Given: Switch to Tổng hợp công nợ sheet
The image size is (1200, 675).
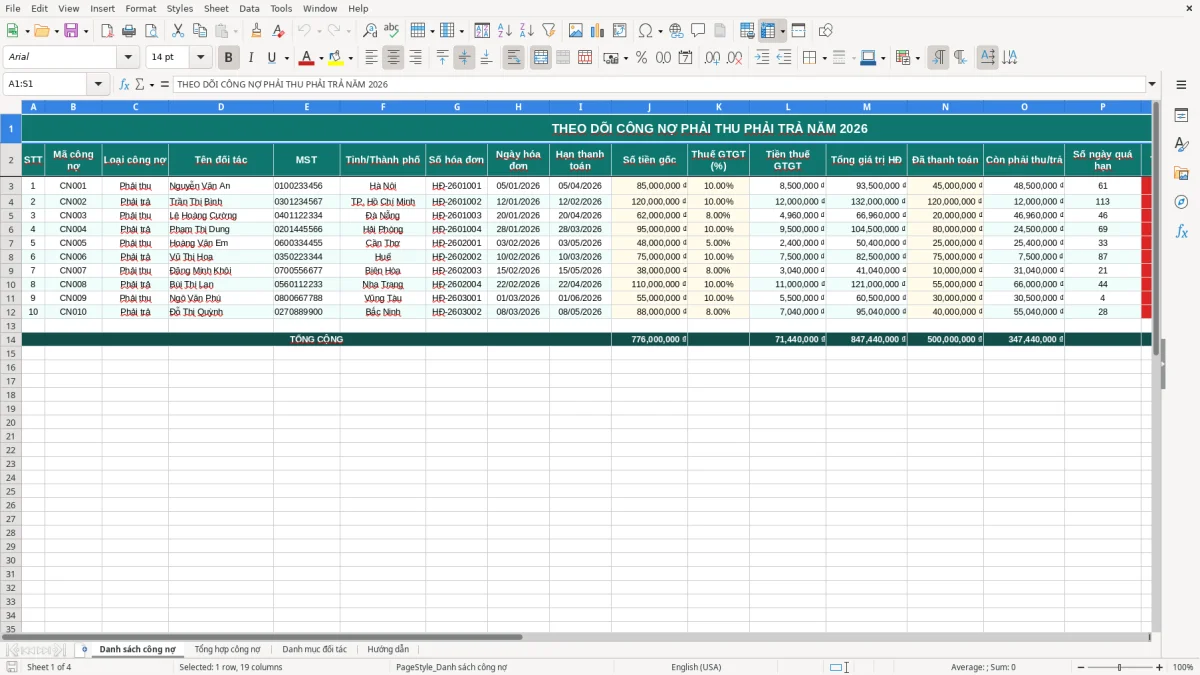Looking at the screenshot, I should (x=227, y=650).
